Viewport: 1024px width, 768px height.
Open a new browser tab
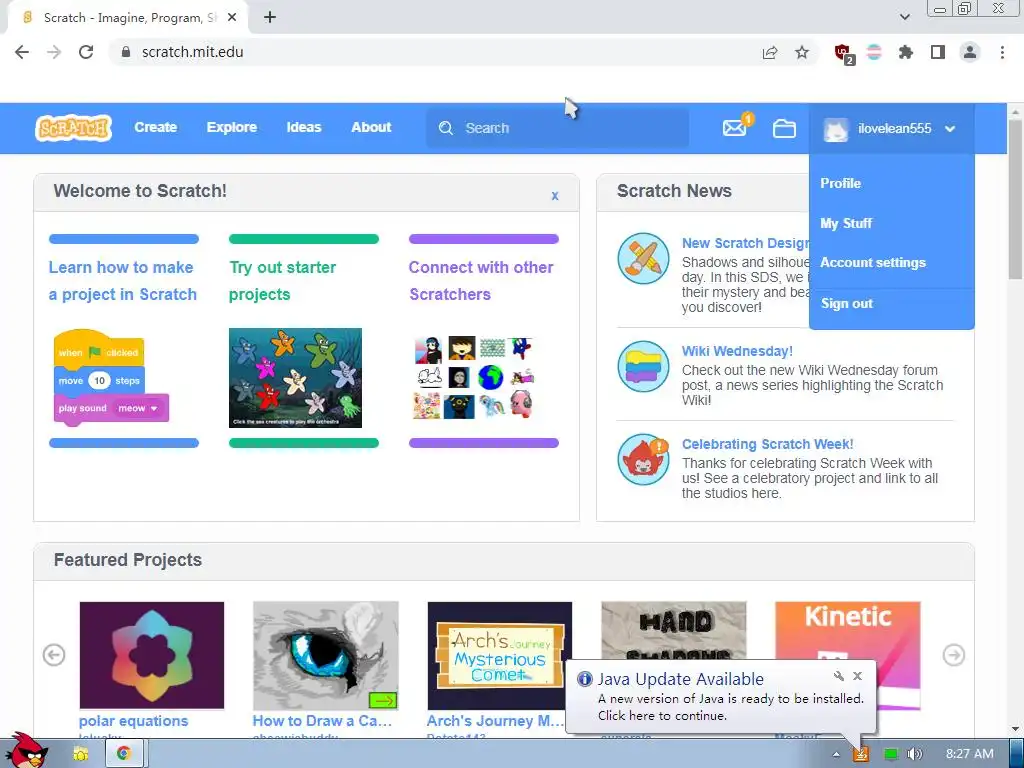[270, 18]
